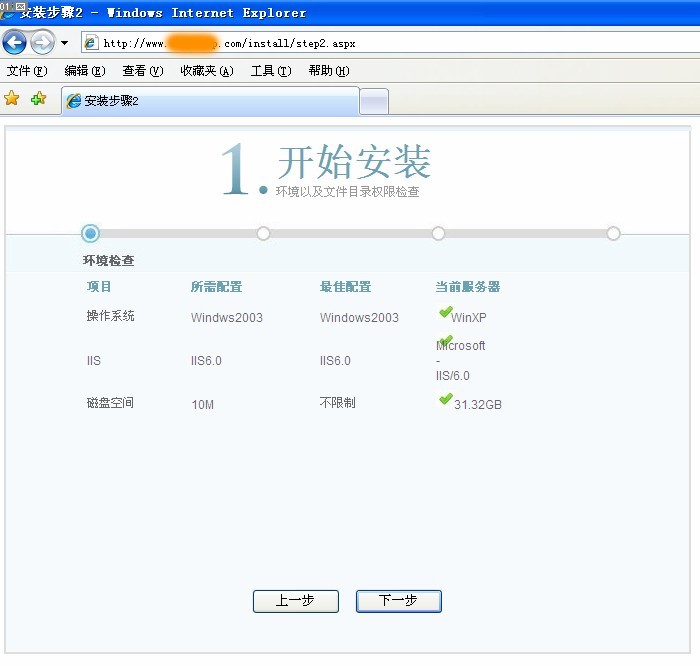Select the 安装步骤2 browser tab
Image resolution: width=700 pixels, height=666 pixels.
click(210, 101)
